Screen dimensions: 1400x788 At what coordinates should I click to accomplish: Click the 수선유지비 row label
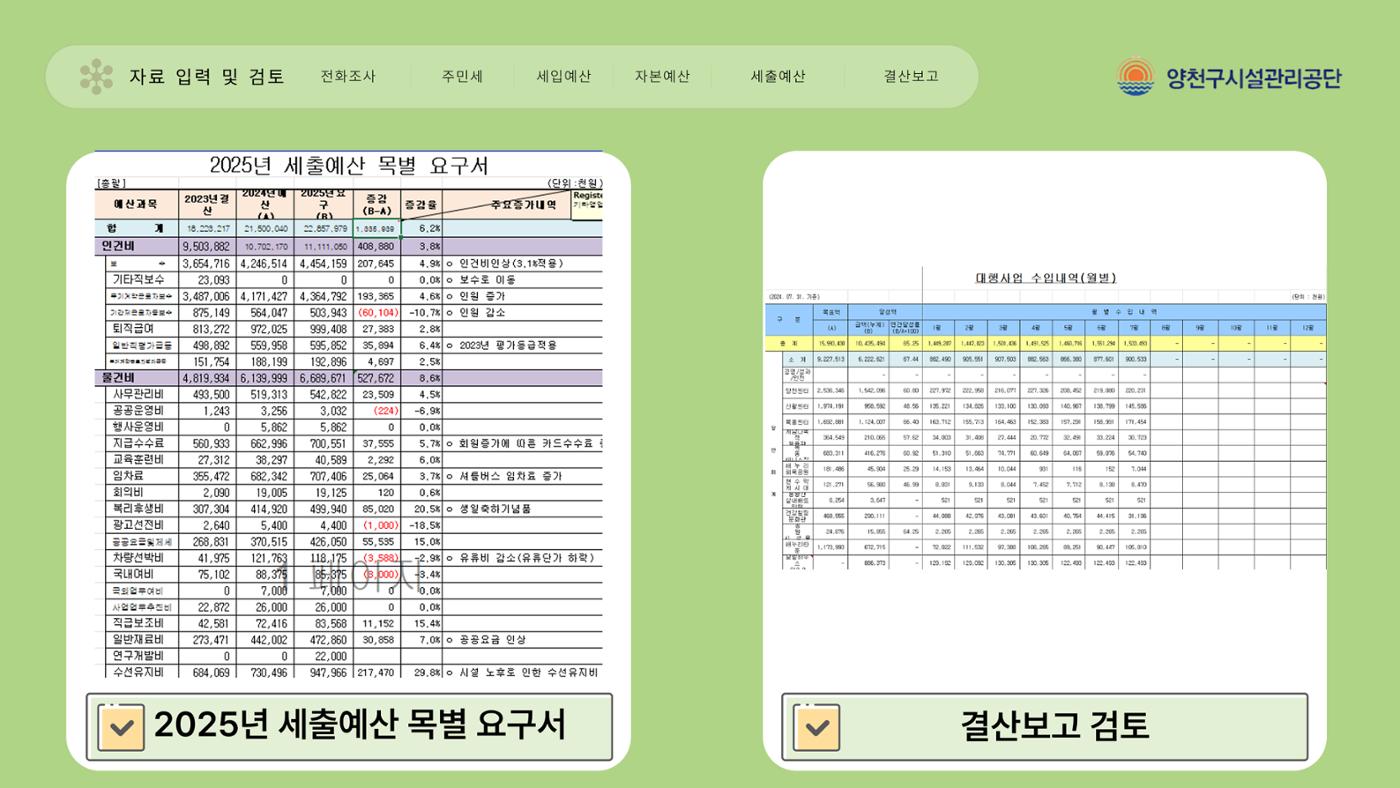tap(140, 671)
